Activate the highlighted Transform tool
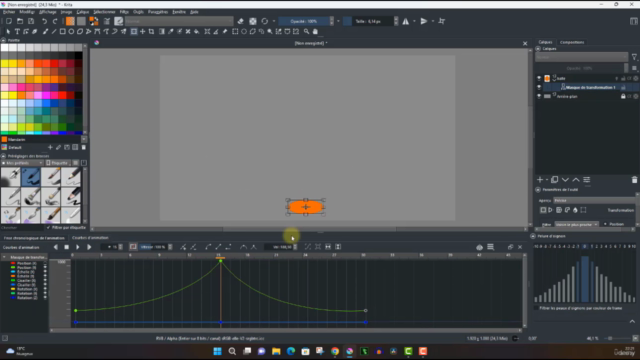The image size is (640, 360). click(134, 31)
